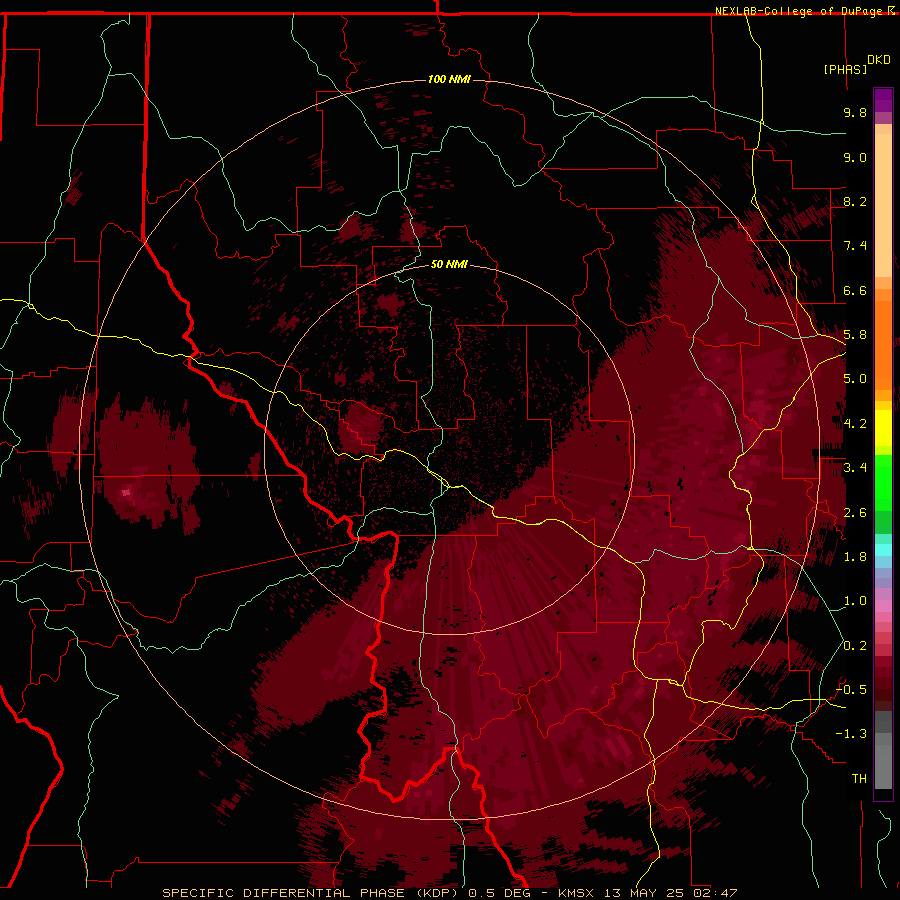Click the 1.8 scale value
The height and width of the screenshot is (900, 900).
pyautogui.click(x=855, y=557)
